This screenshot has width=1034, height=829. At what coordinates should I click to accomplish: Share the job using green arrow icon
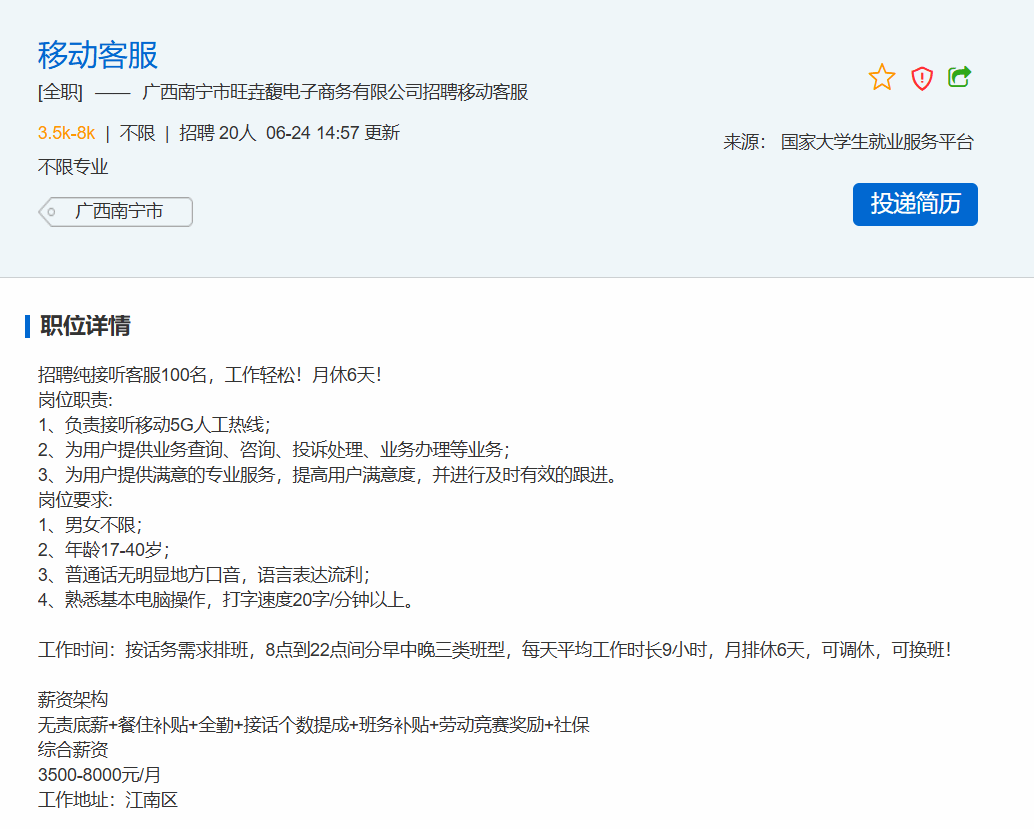click(x=959, y=77)
